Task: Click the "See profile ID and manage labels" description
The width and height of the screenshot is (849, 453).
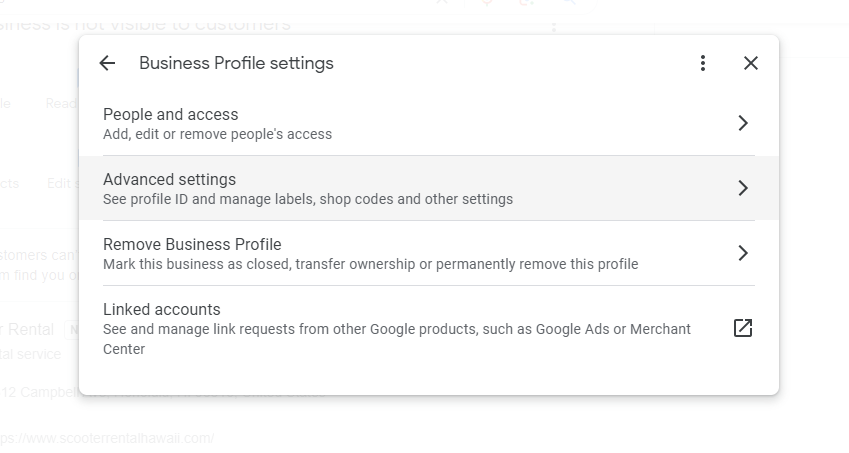Action: click(x=308, y=199)
